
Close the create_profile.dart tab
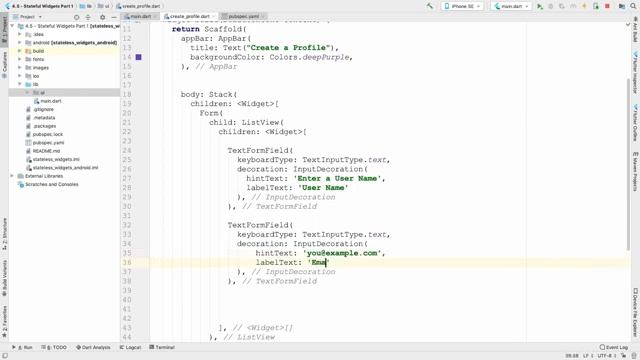[x=213, y=16]
